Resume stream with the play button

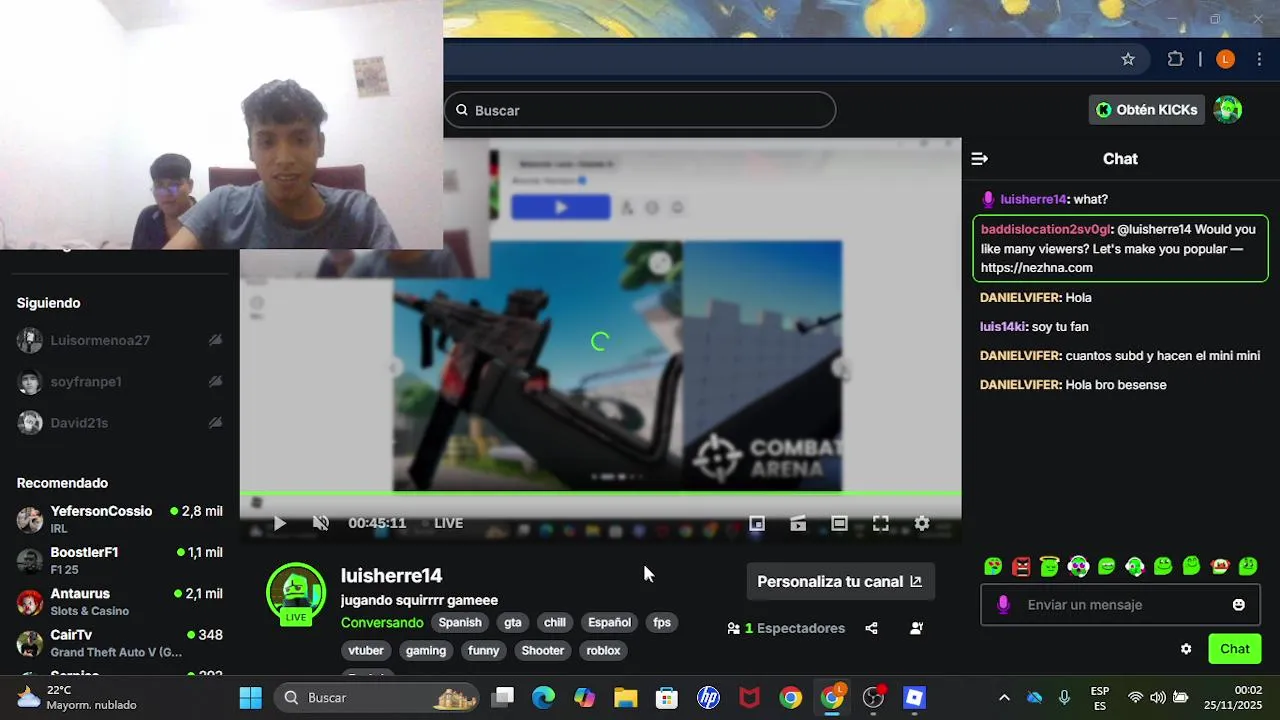[279, 523]
